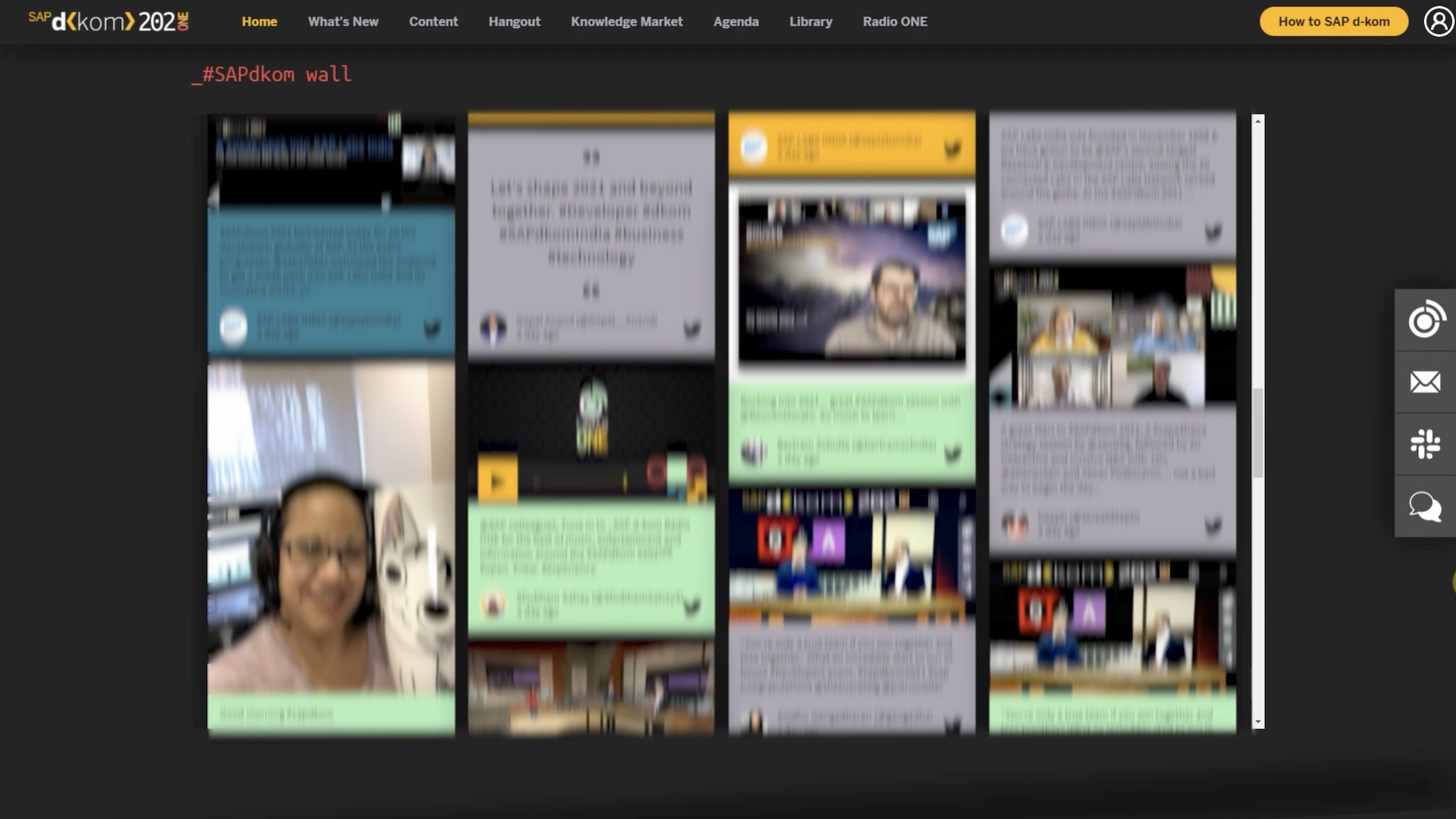This screenshot has width=1456, height=819.
Task: Open the radio broadcast sidebar icon
Action: click(1425, 320)
